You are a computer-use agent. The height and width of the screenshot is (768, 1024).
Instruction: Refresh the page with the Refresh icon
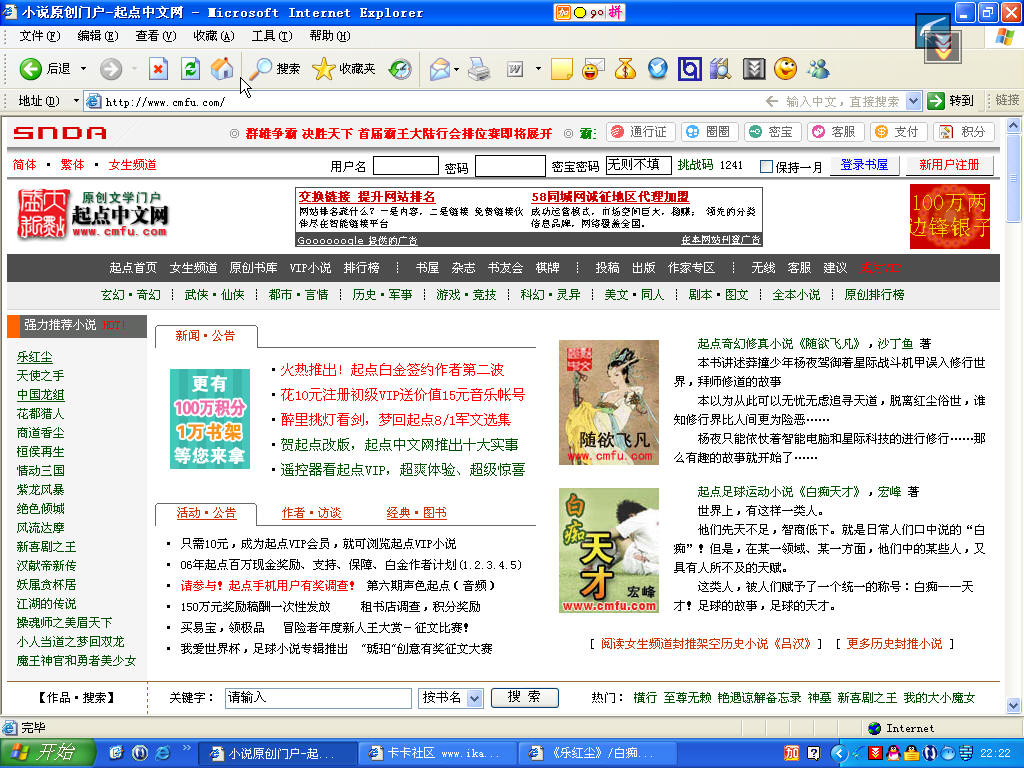pyautogui.click(x=190, y=69)
